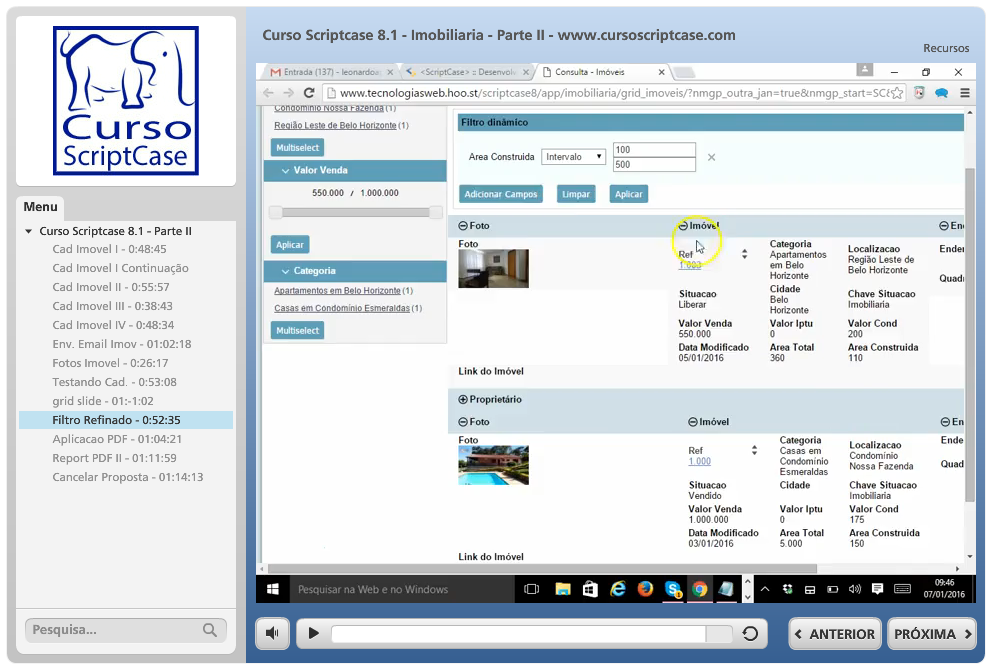Screen dimensions: 991x670
Task: Open Windows Start menu
Action: coord(272,589)
